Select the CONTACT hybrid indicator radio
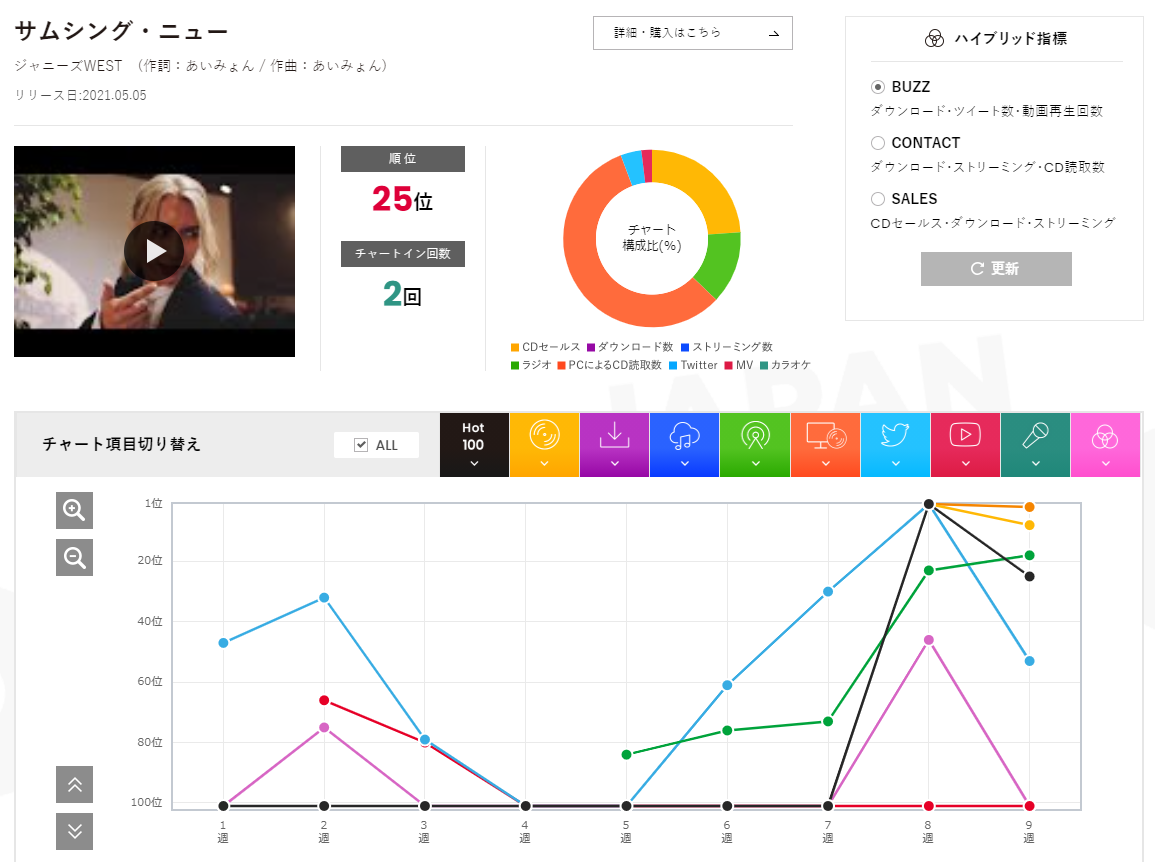The width and height of the screenshot is (1155, 862). point(877,143)
